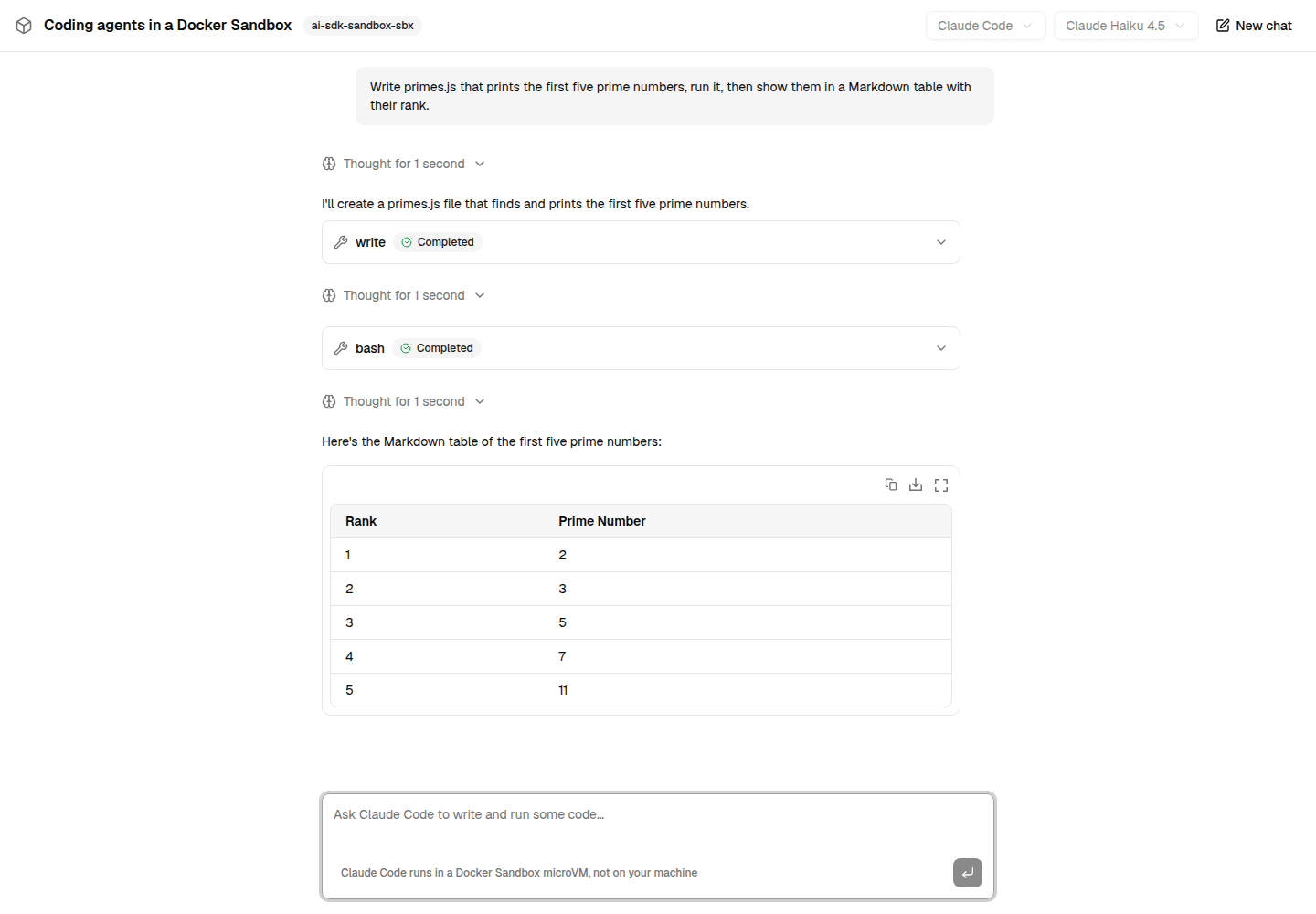Click the cube logo icon beside the title
1316x914 pixels.
coord(24,26)
